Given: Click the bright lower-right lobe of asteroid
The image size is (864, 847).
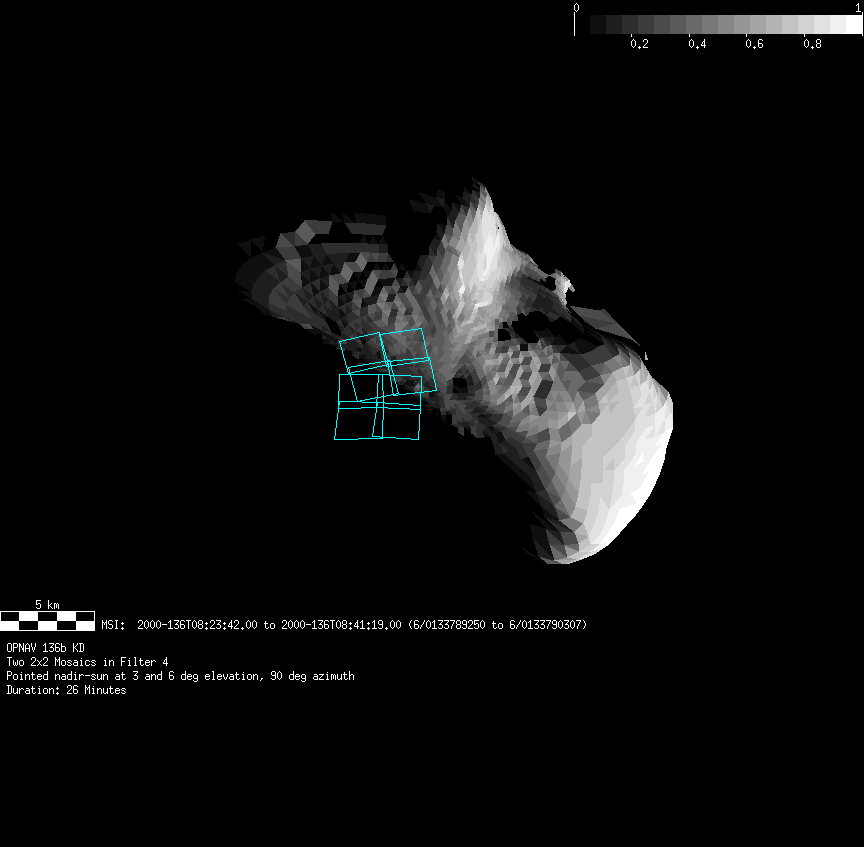Looking at the screenshot, I should (620, 470).
